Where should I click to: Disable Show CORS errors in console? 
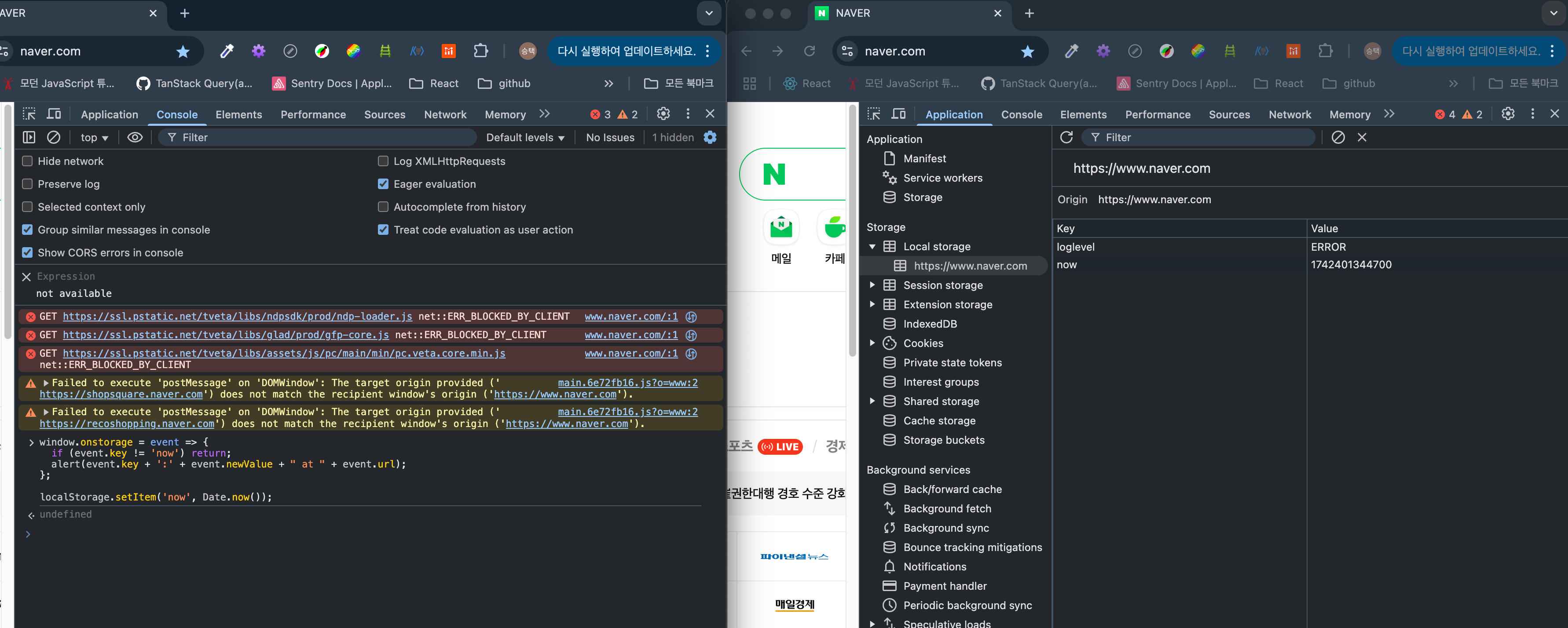(27, 252)
